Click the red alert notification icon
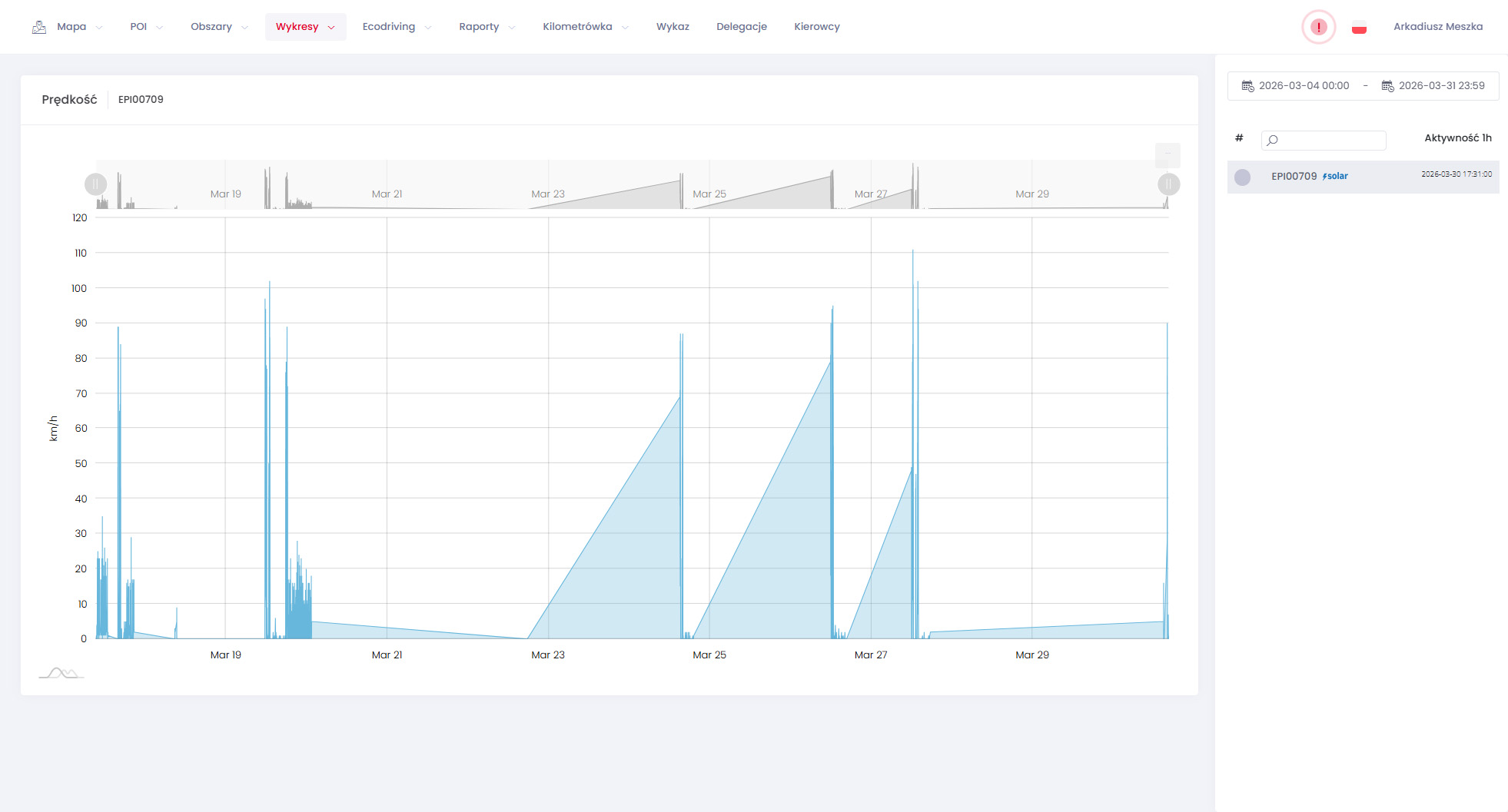 point(1318,27)
